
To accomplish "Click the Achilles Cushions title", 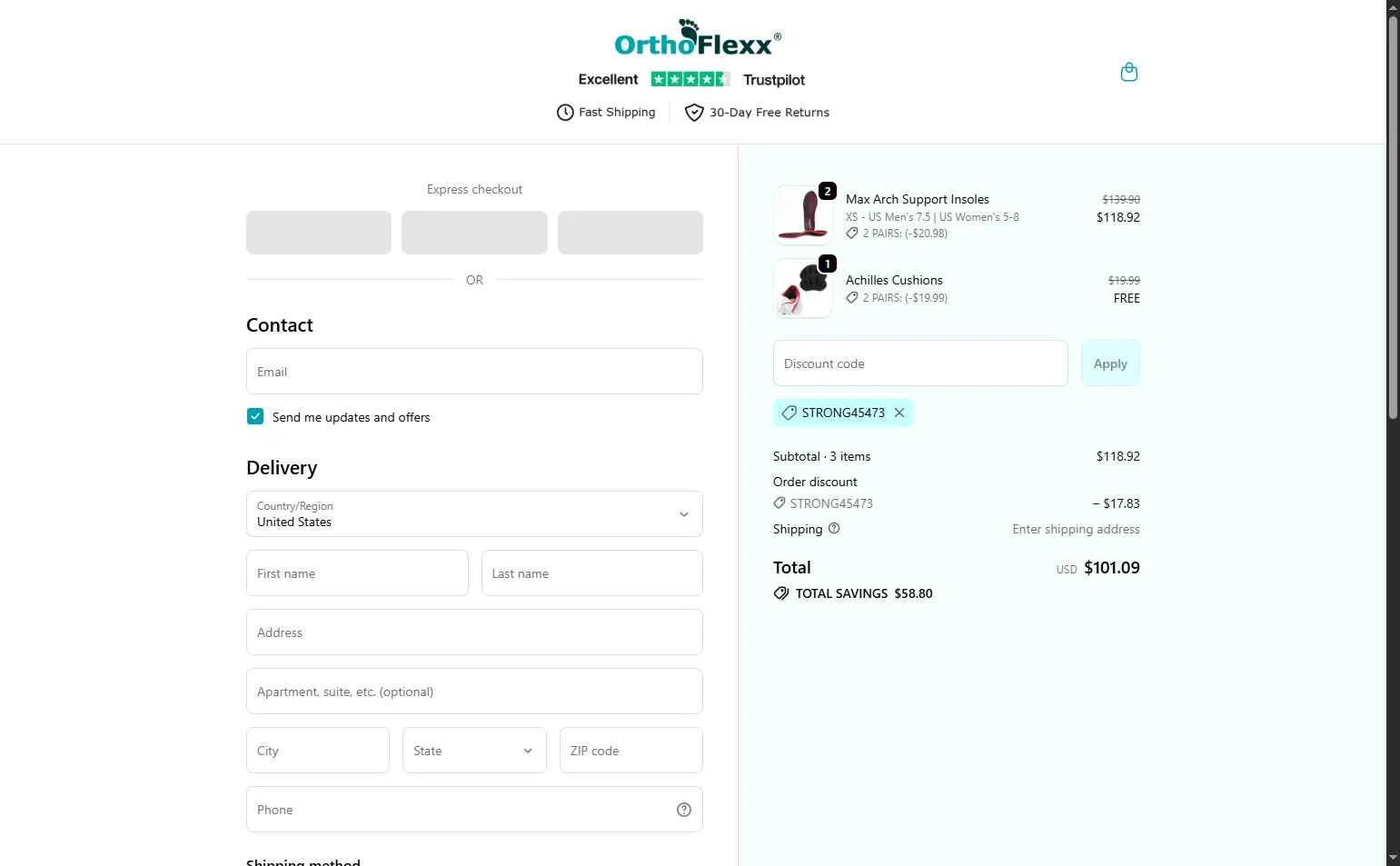I will click(894, 280).
